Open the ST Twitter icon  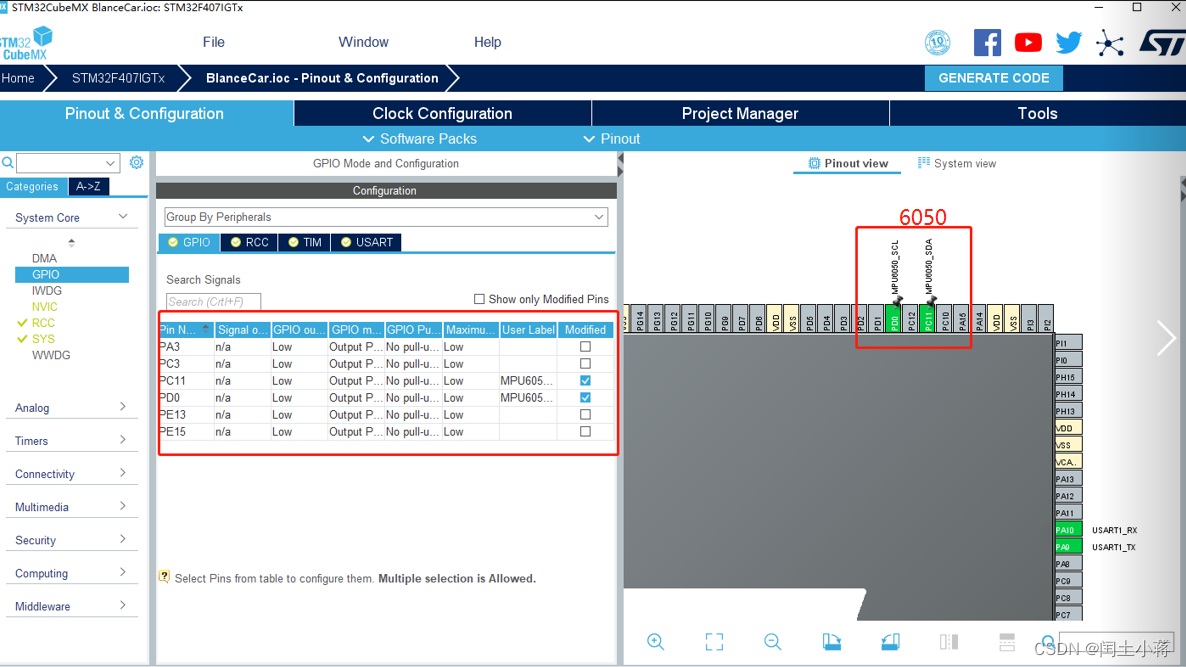1069,42
